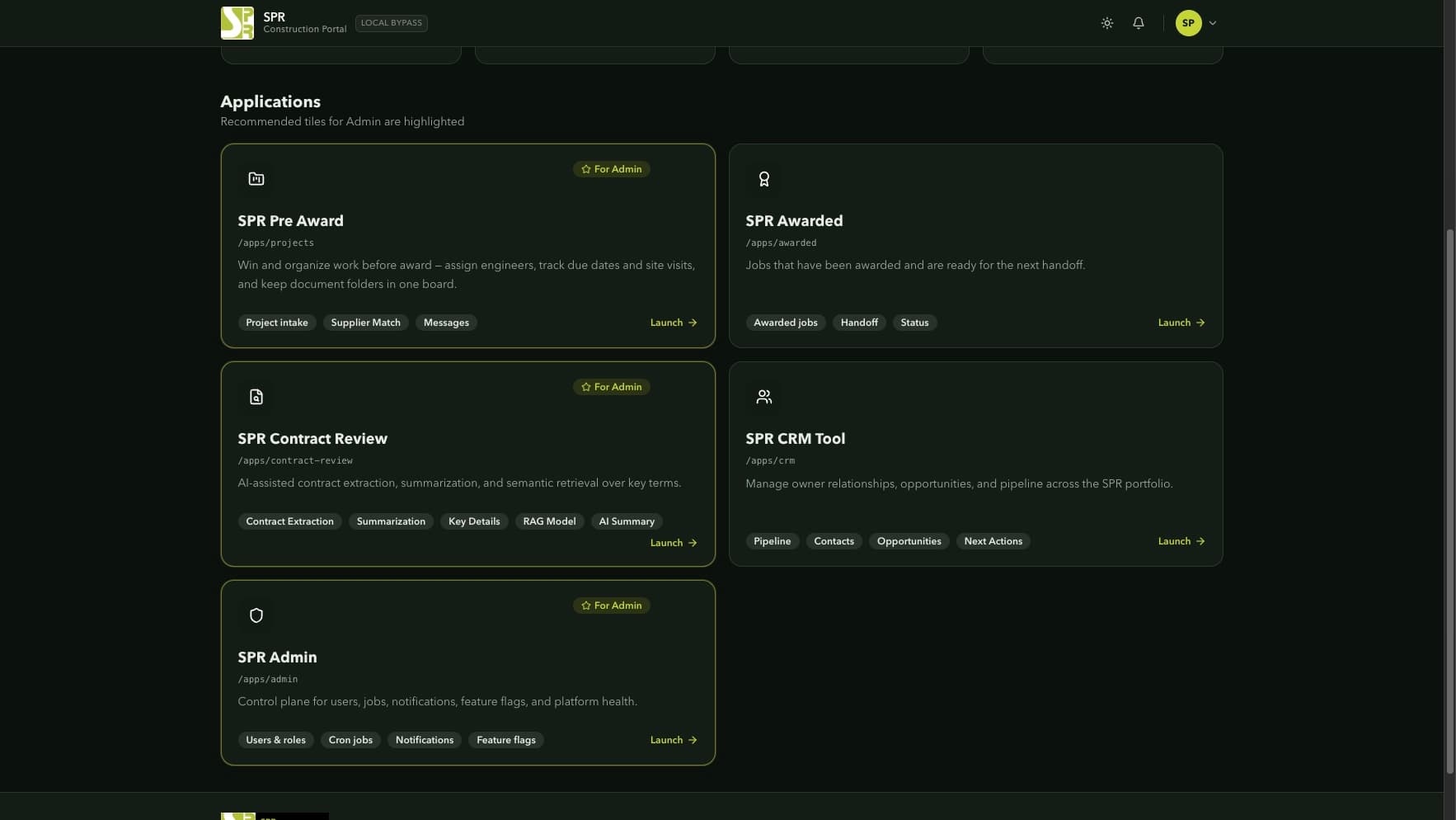
Task: Expand the user menu chevron
Action: (1213, 23)
